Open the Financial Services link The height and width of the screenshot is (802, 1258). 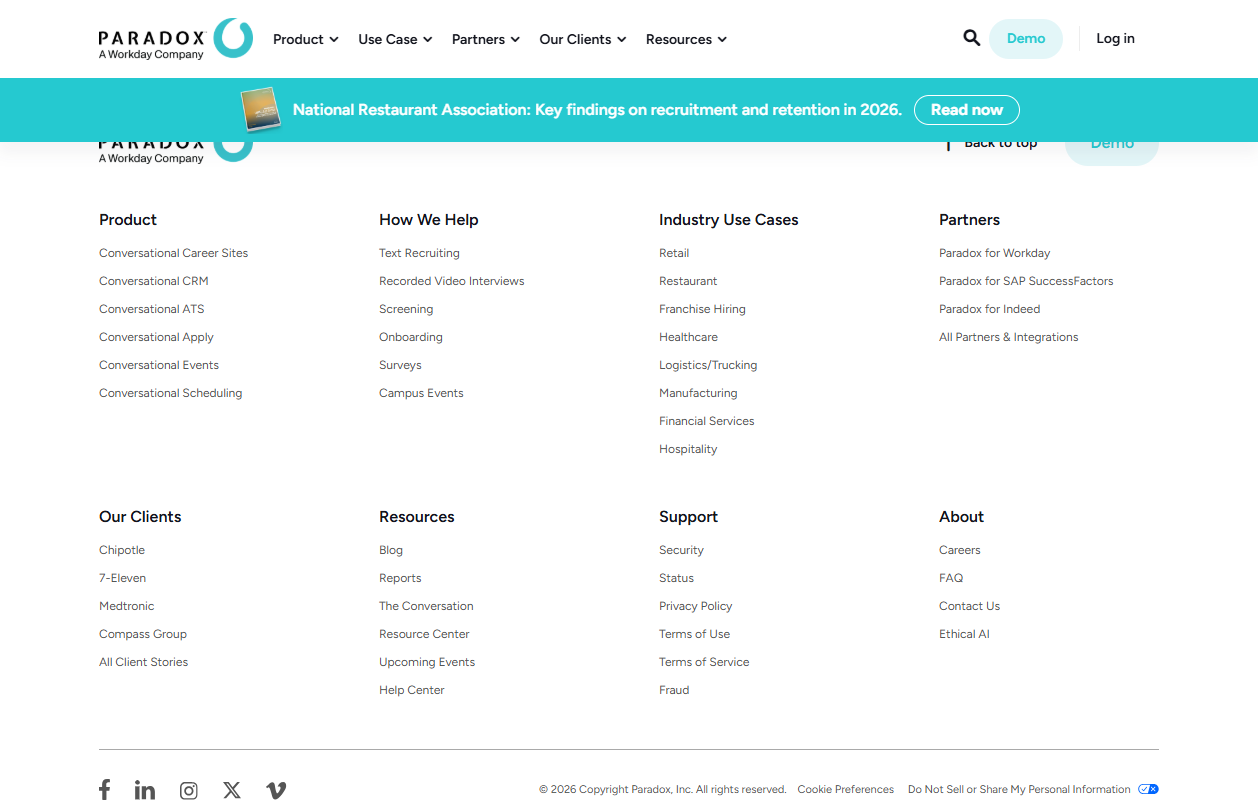706,421
